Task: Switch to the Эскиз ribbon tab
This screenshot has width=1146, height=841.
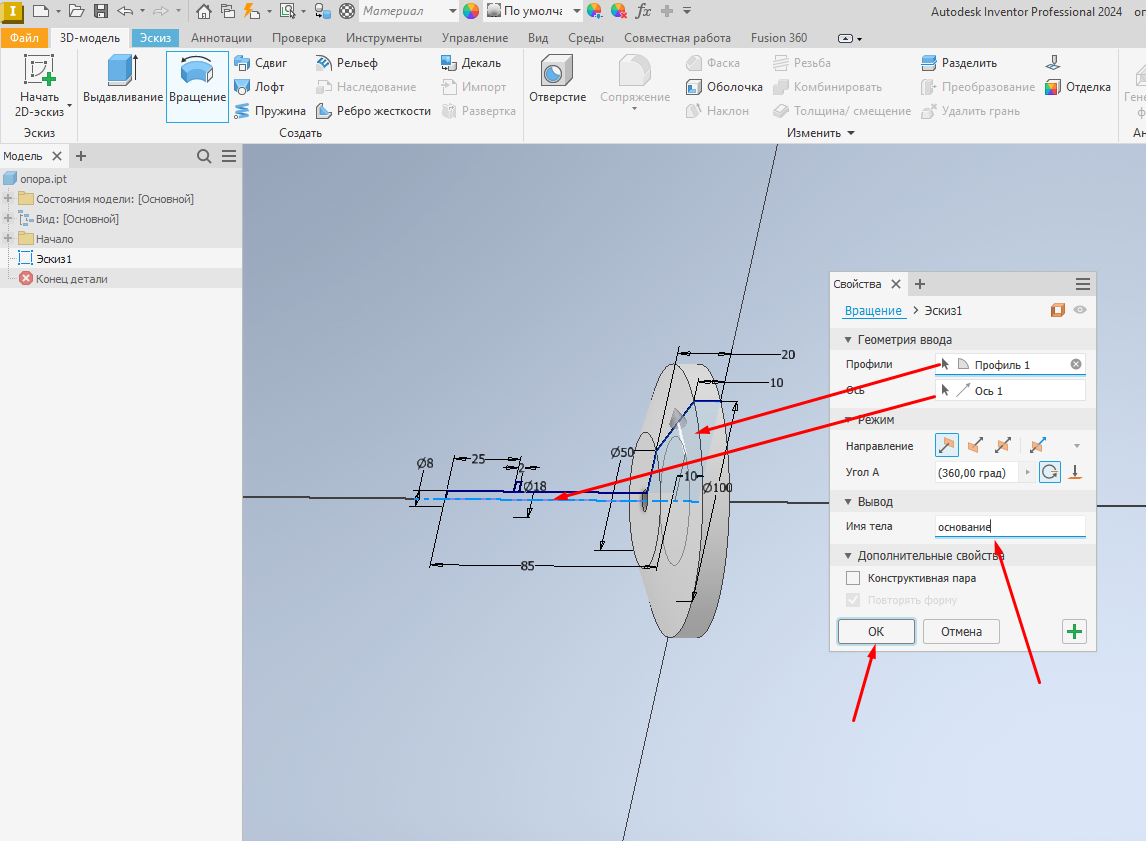Action: [x=155, y=38]
